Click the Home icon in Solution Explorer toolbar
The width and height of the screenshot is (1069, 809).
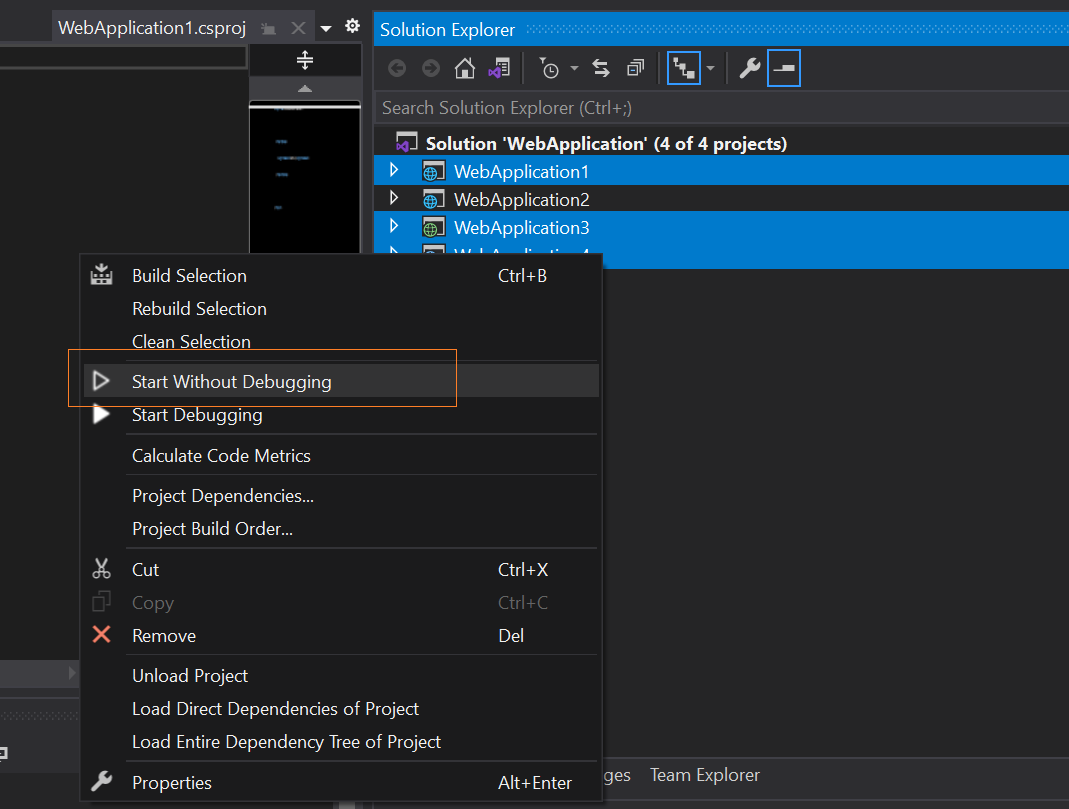point(464,68)
